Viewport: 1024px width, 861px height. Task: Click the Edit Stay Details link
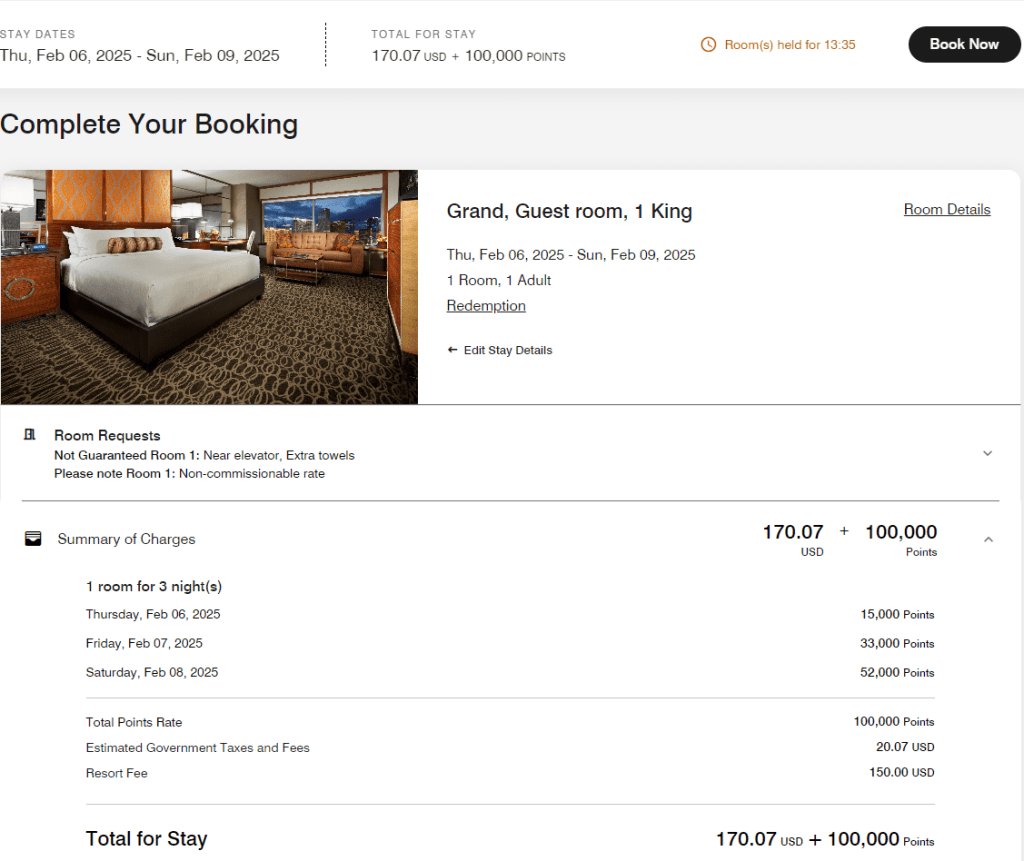(x=507, y=350)
